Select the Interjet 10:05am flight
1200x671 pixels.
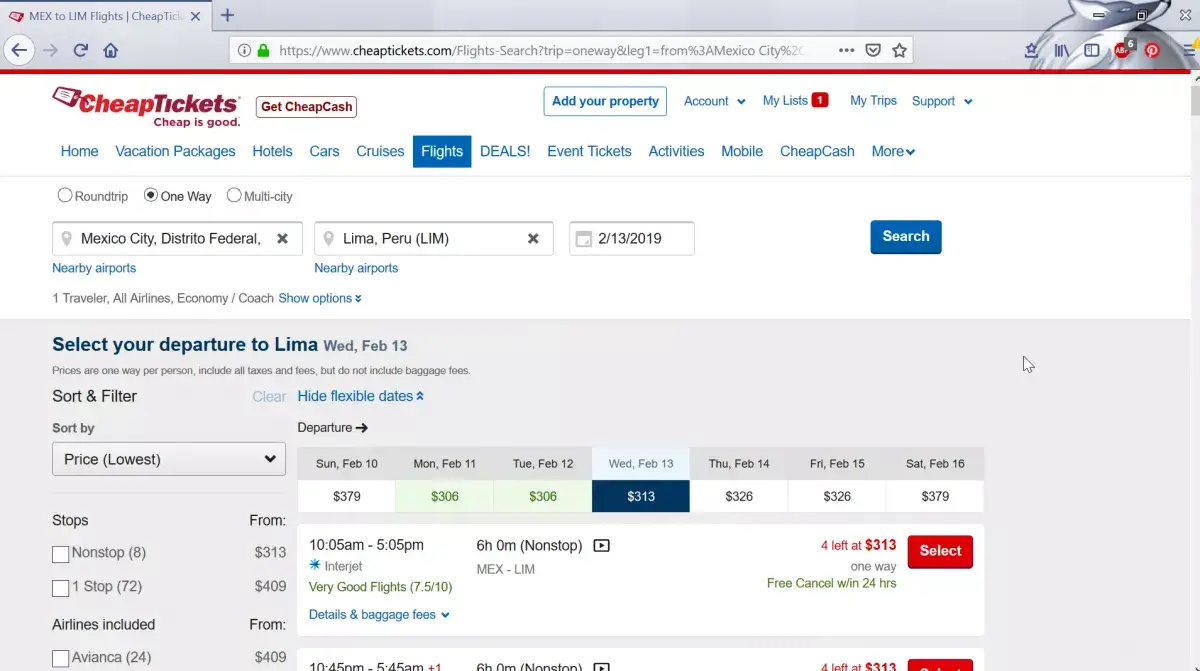pos(940,551)
